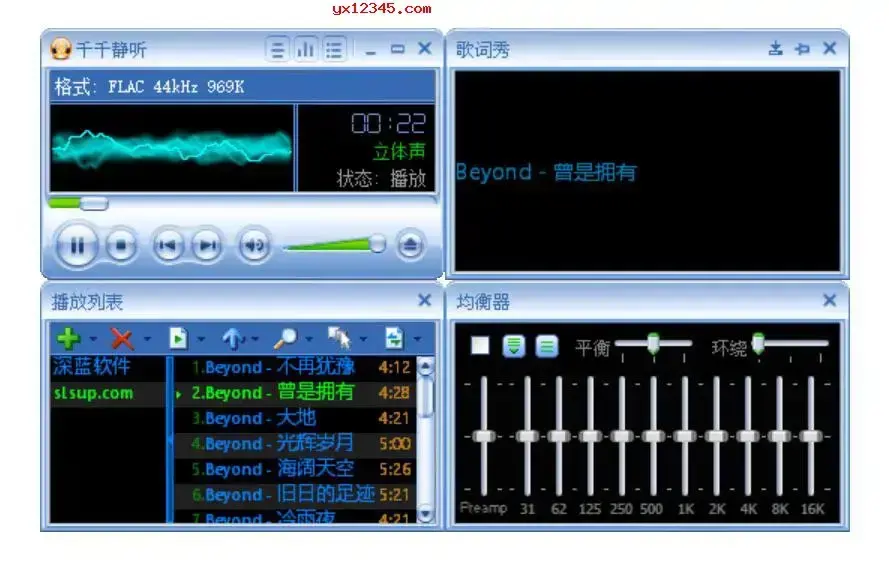Click the 千千静听 orange logo icon
This screenshot has height=561, width=889.
click(61, 49)
